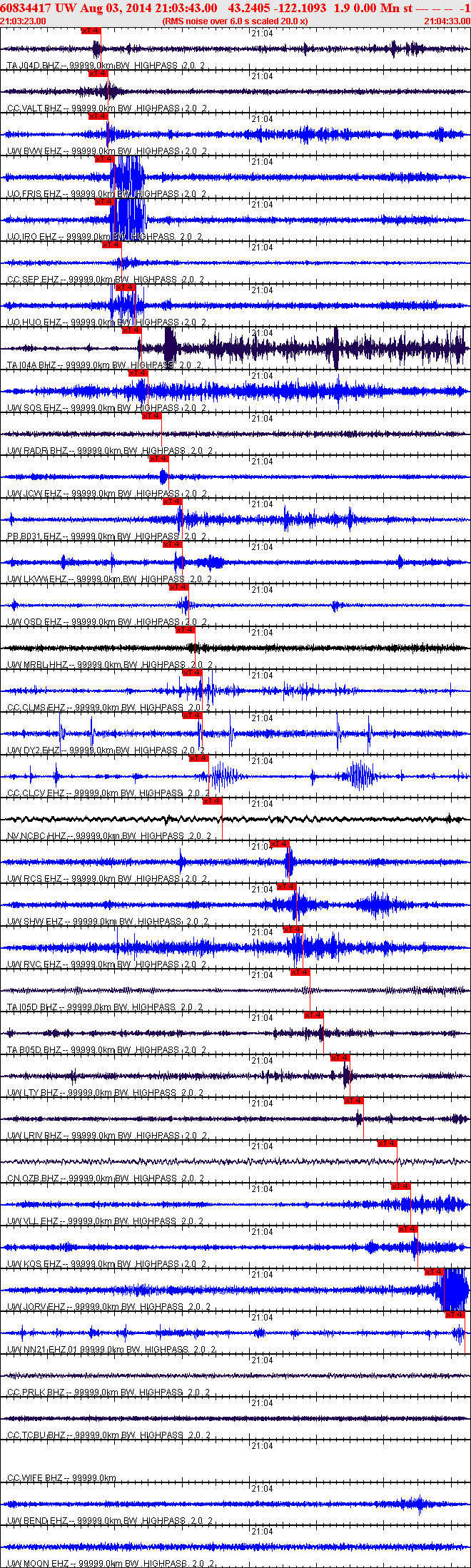
Task: Click the red pick flag on UW LTY trace
Action: (340, 1058)
